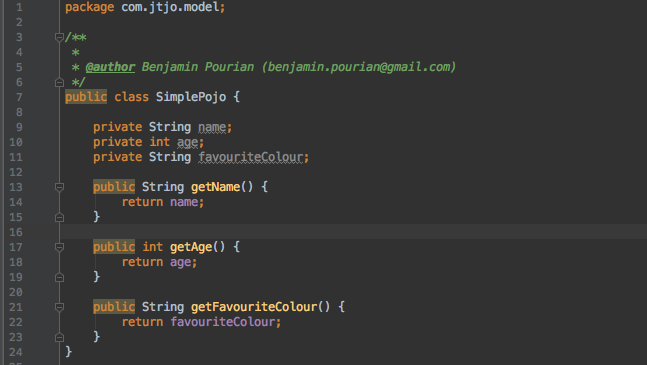
Task: Click the class keyword on line 7
Action: [131, 97]
